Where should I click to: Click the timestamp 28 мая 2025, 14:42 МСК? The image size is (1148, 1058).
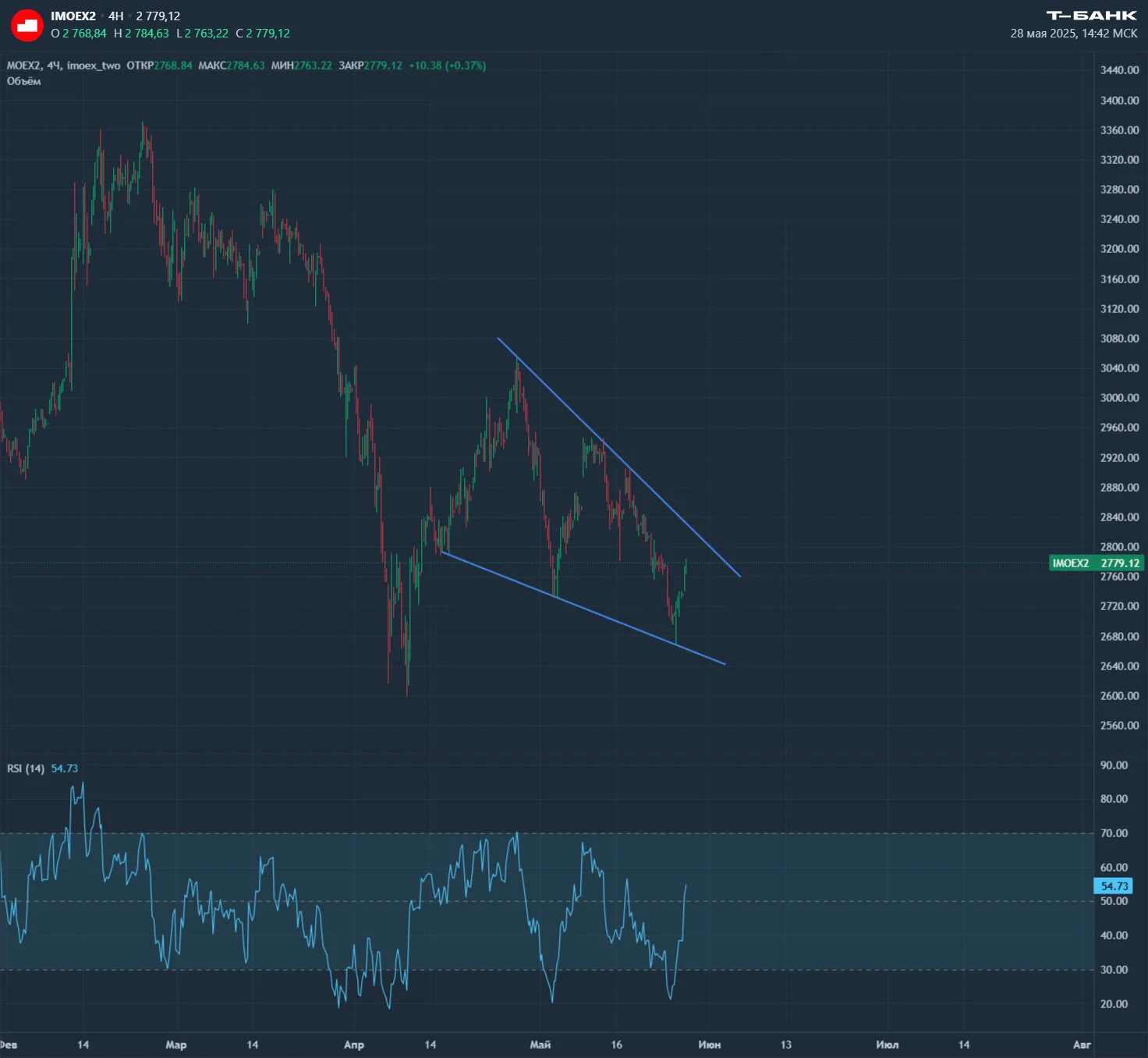click(x=1074, y=34)
